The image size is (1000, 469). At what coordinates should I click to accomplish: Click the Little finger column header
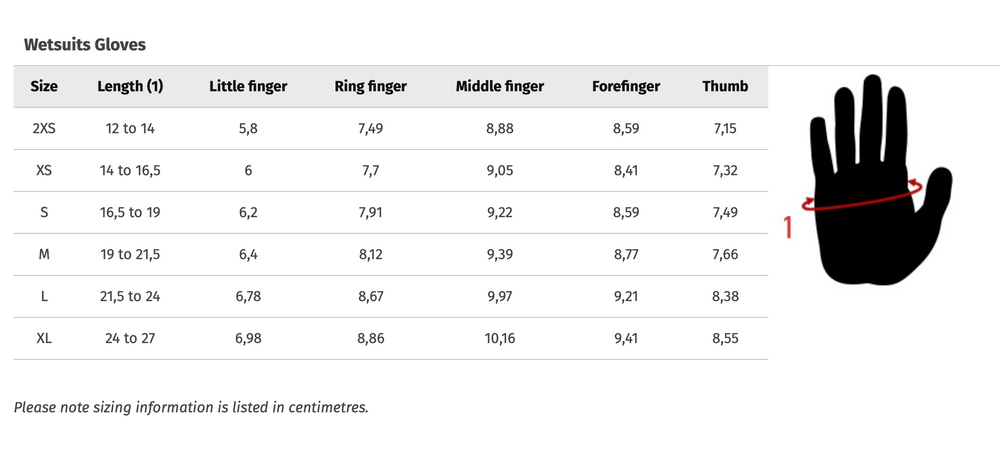[248, 86]
